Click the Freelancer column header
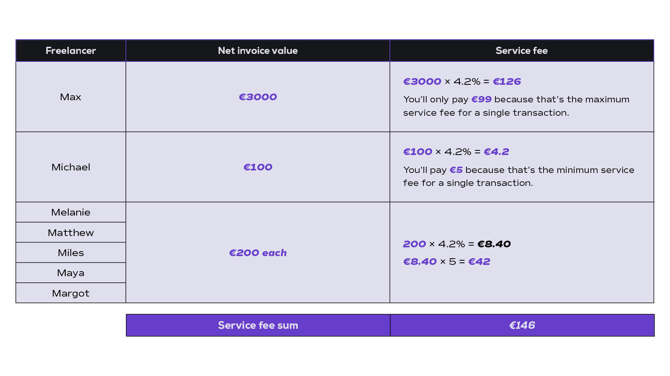670x376 pixels. pos(71,50)
